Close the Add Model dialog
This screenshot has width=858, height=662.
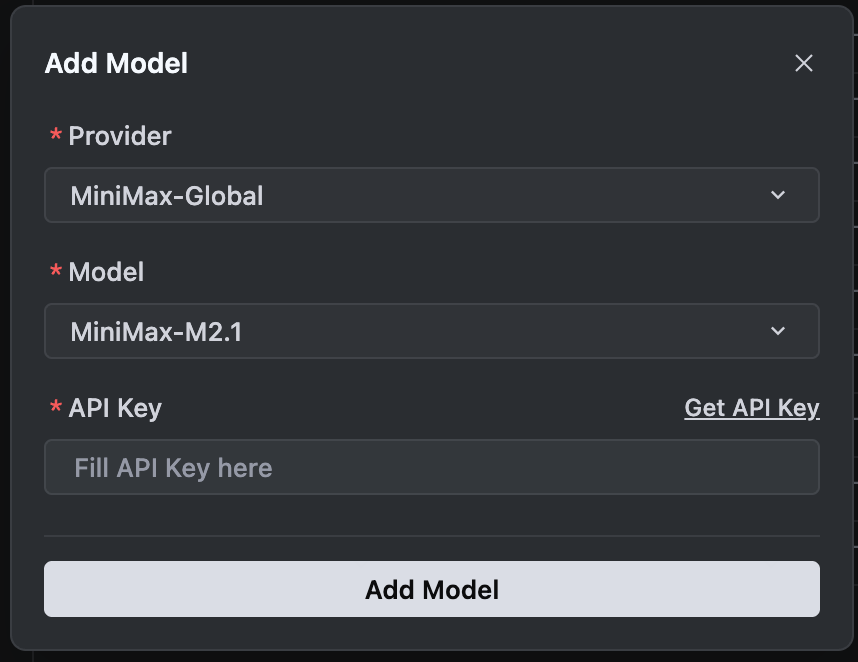pos(804,63)
